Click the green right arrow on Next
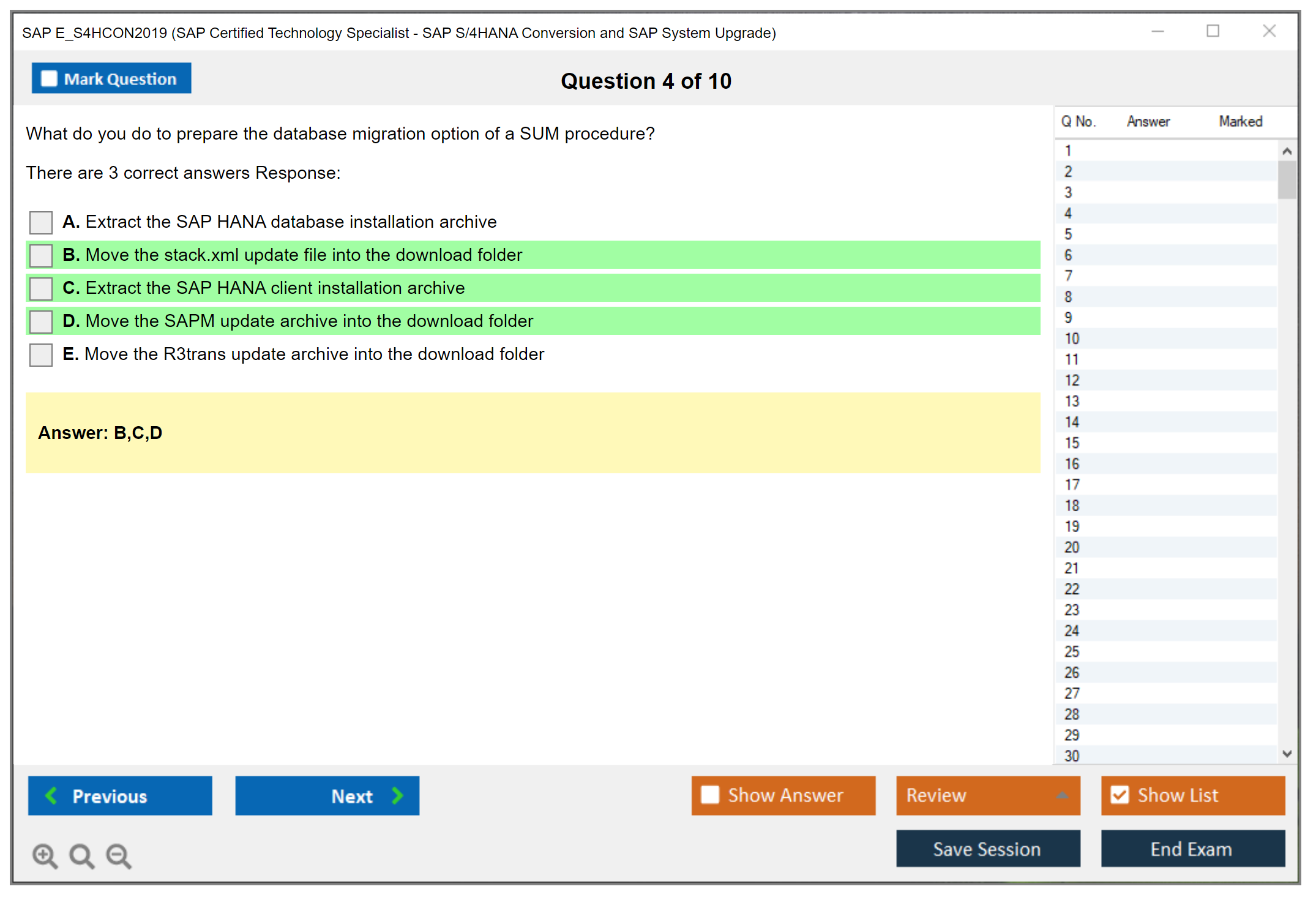Screen dimensions: 1316x900 [398, 795]
